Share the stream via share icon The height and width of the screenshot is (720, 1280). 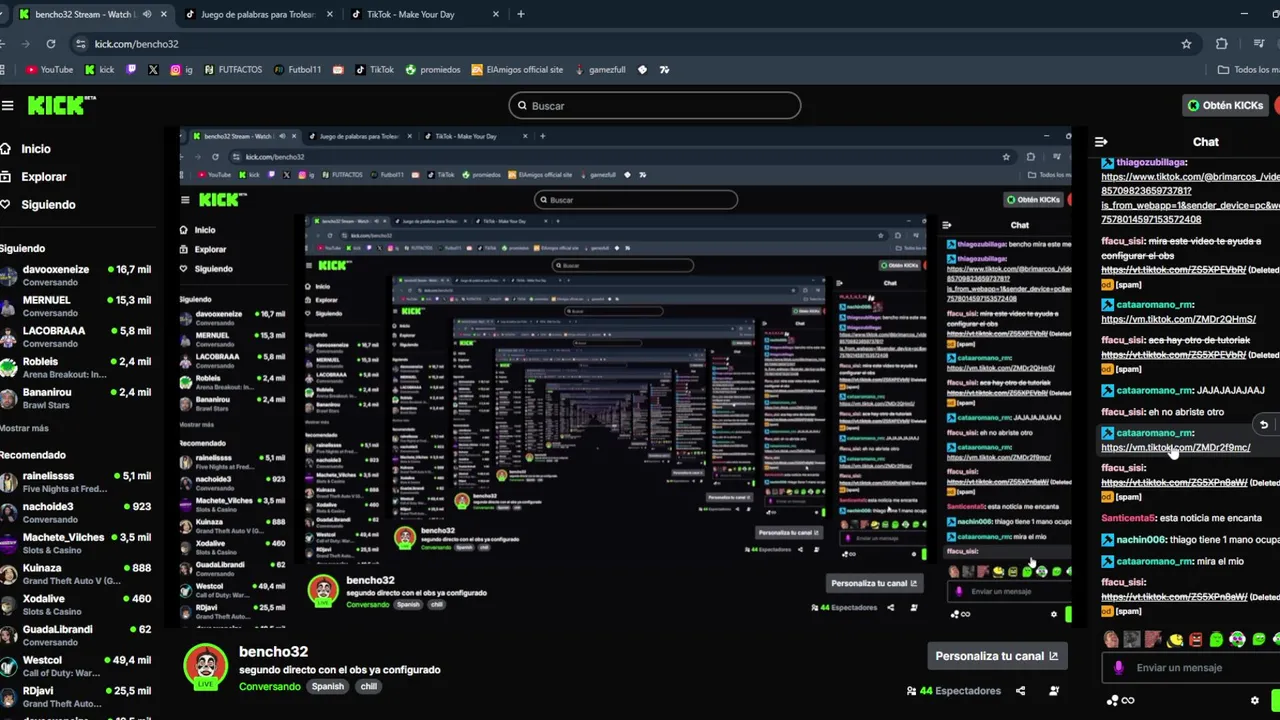pyautogui.click(x=1020, y=691)
